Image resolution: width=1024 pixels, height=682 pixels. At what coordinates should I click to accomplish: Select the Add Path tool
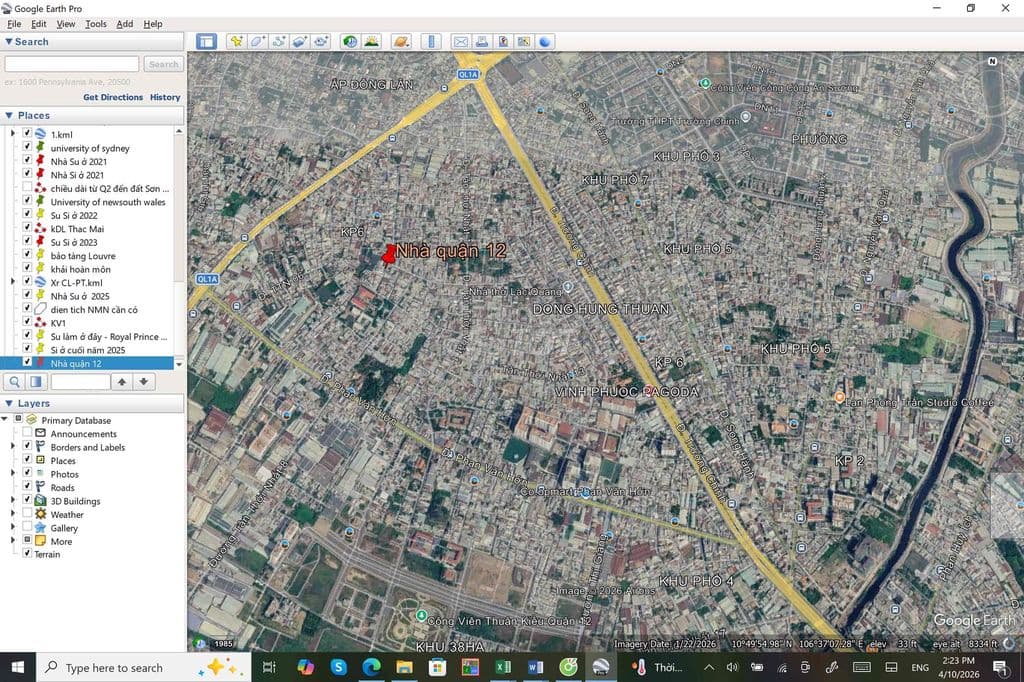[279, 42]
